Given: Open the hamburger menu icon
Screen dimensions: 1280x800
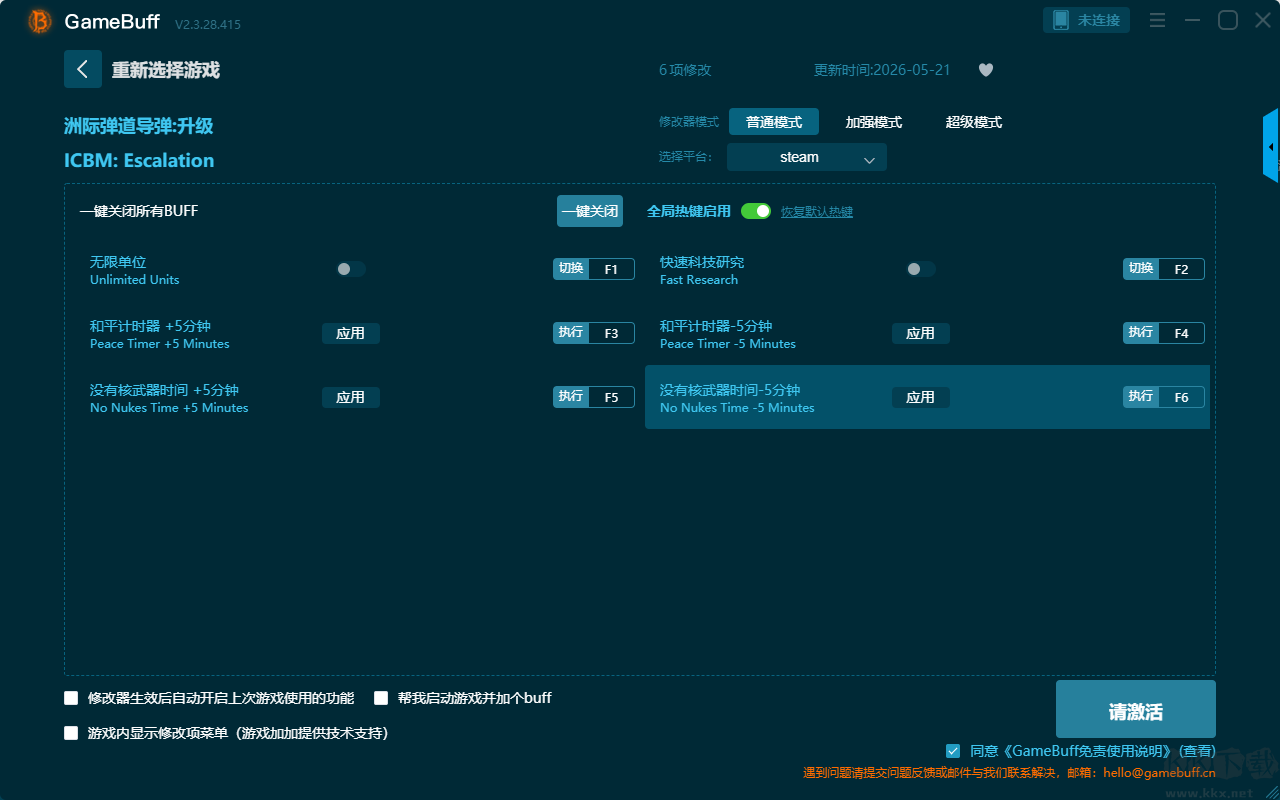Looking at the screenshot, I should [1157, 20].
